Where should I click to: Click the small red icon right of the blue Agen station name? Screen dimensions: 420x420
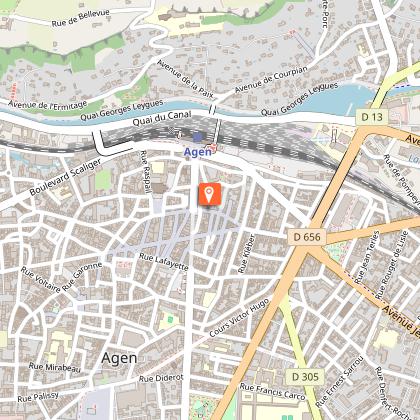click(x=213, y=147)
